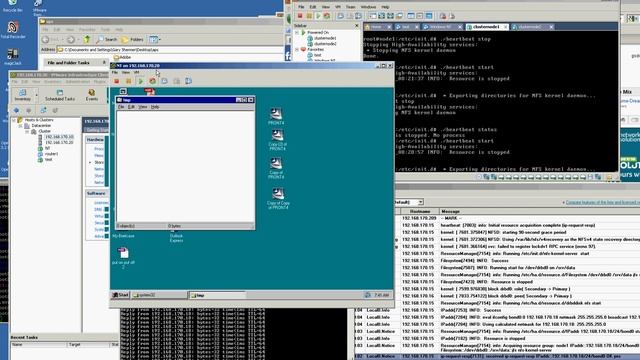Switch to Home tab in VMware Workstation

[x=376, y=27]
